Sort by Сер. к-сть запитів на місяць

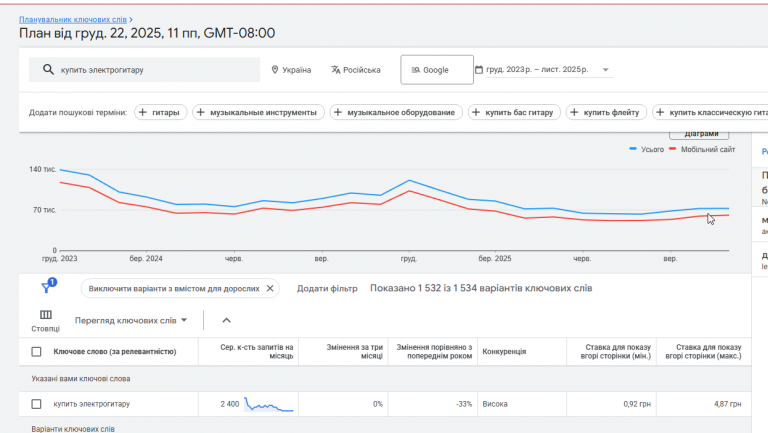coord(257,351)
